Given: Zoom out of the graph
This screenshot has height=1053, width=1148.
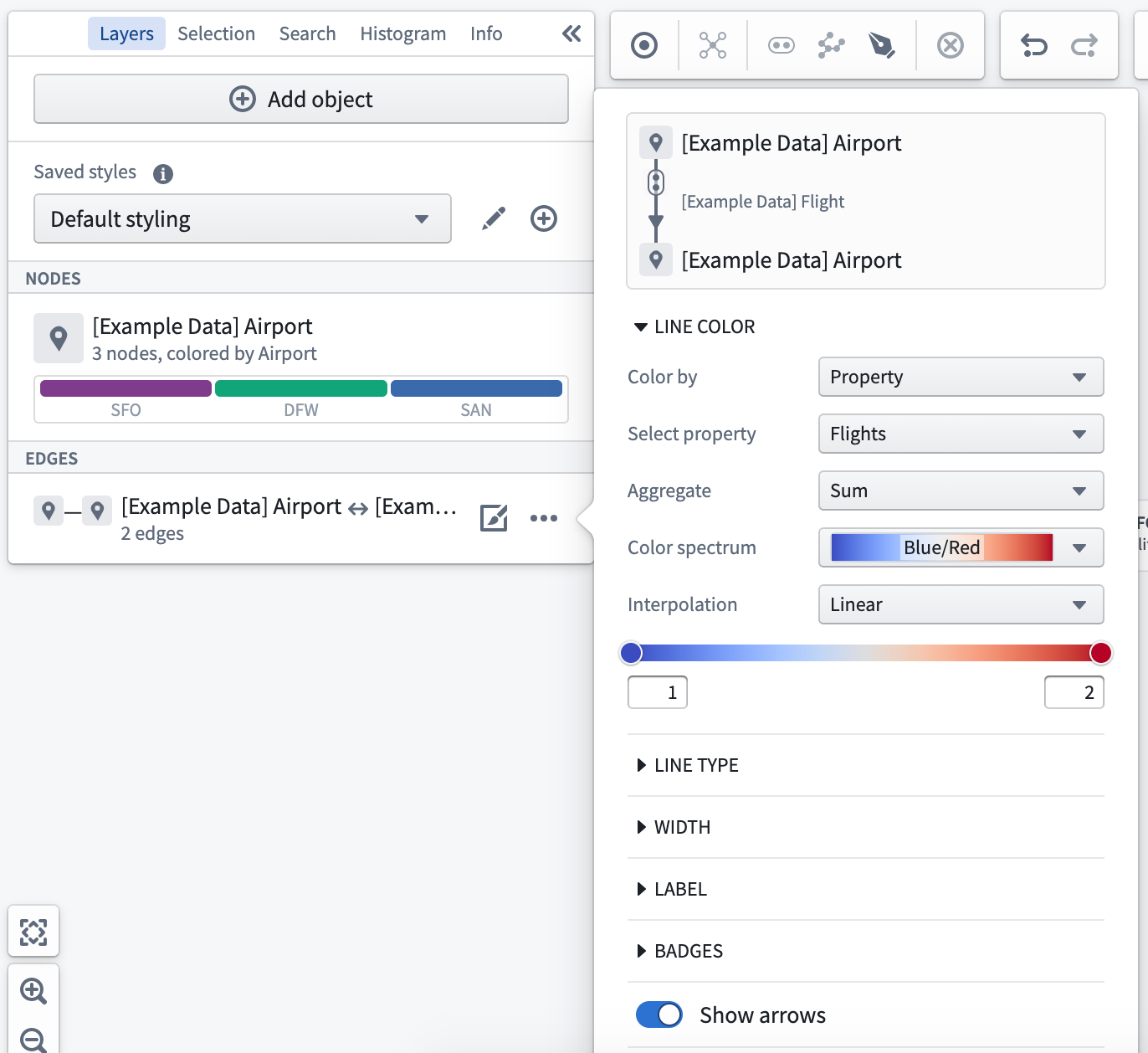Looking at the screenshot, I should pyautogui.click(x=33, y=1040).
